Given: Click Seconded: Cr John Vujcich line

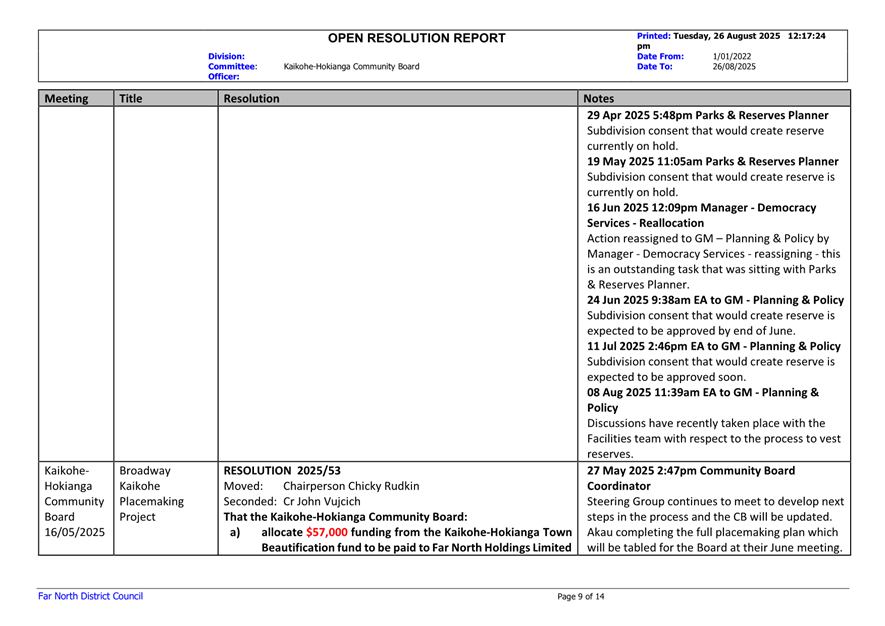Looking at the screenshot, I should coord(291,501).
